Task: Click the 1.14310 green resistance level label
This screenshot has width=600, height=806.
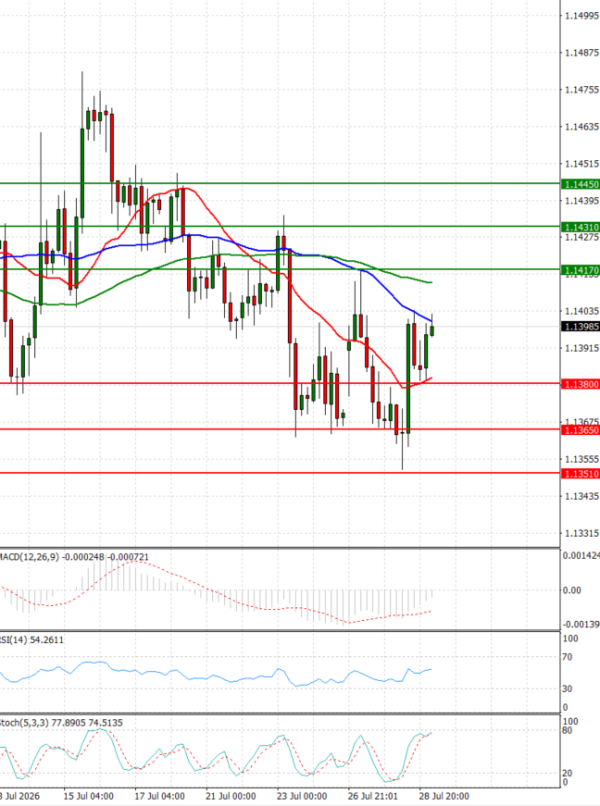Action: pyautogui.click(x=580, y=227)
